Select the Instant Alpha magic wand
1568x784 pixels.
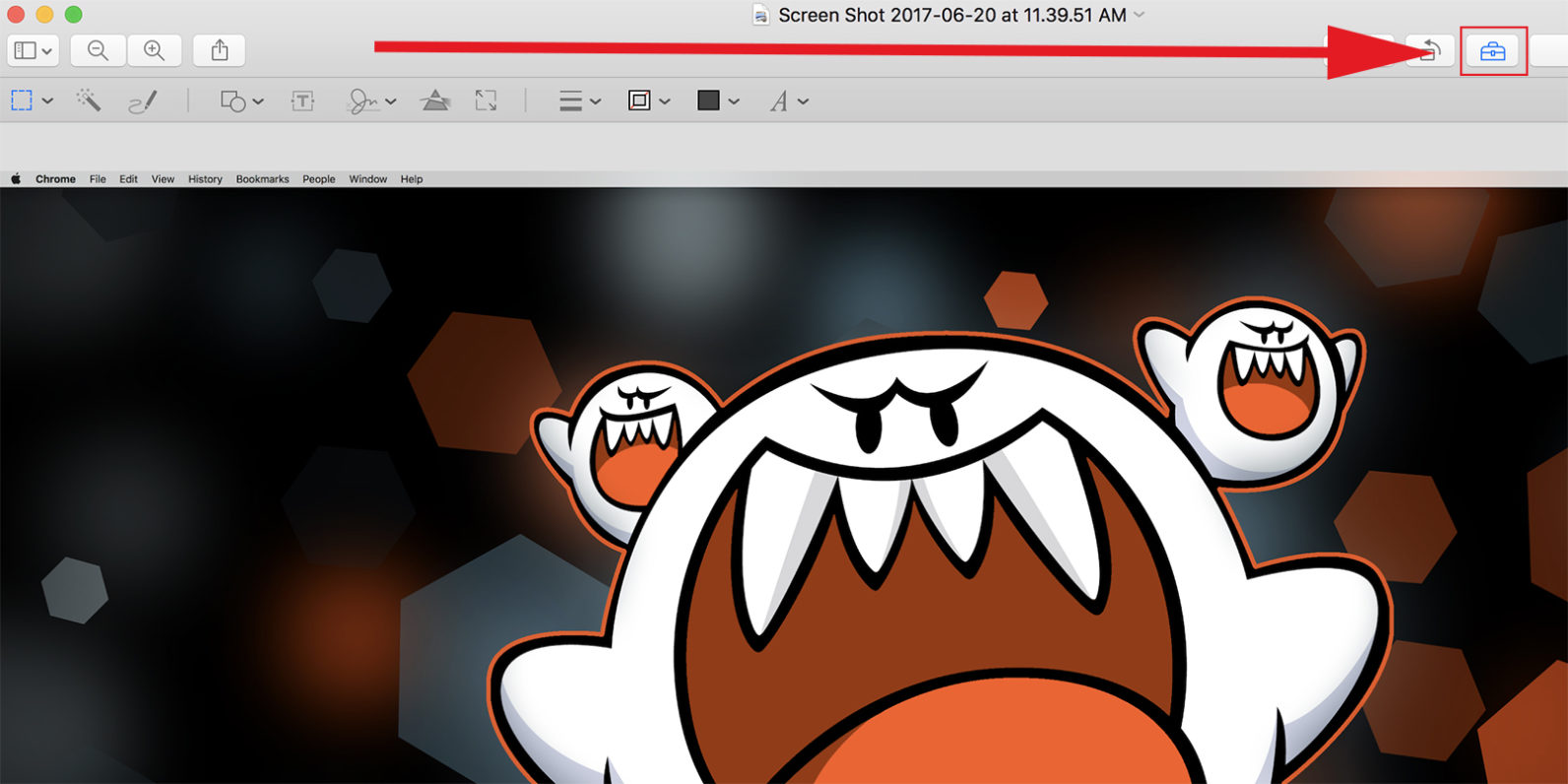(x=89, y=100)
